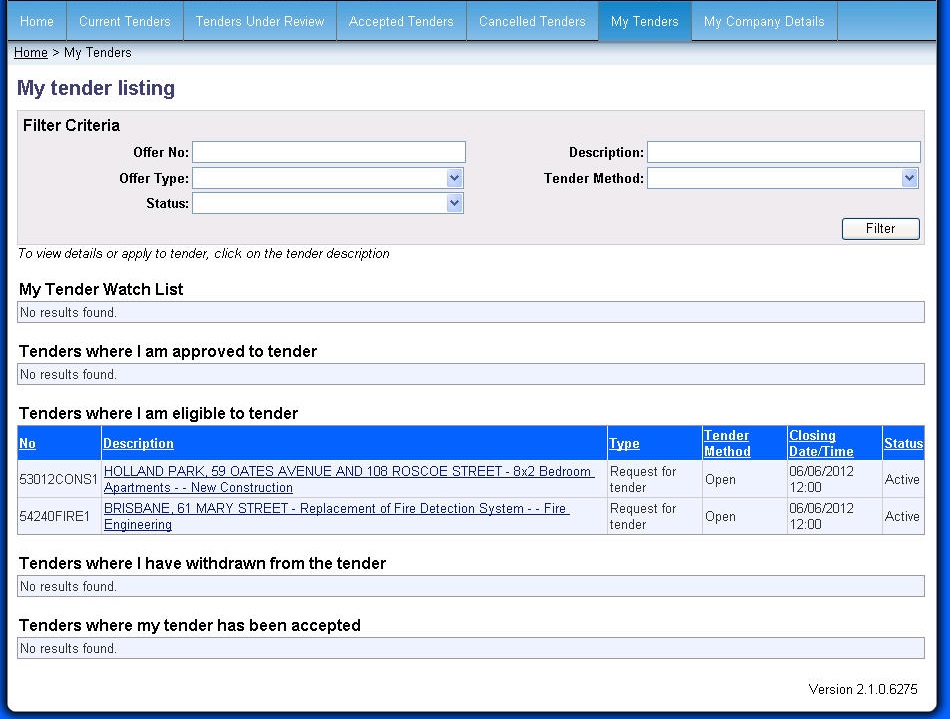This screenshot has height=719, width=950.
Task: Sort table by Tender Method column
Action: tap(727, 443)
